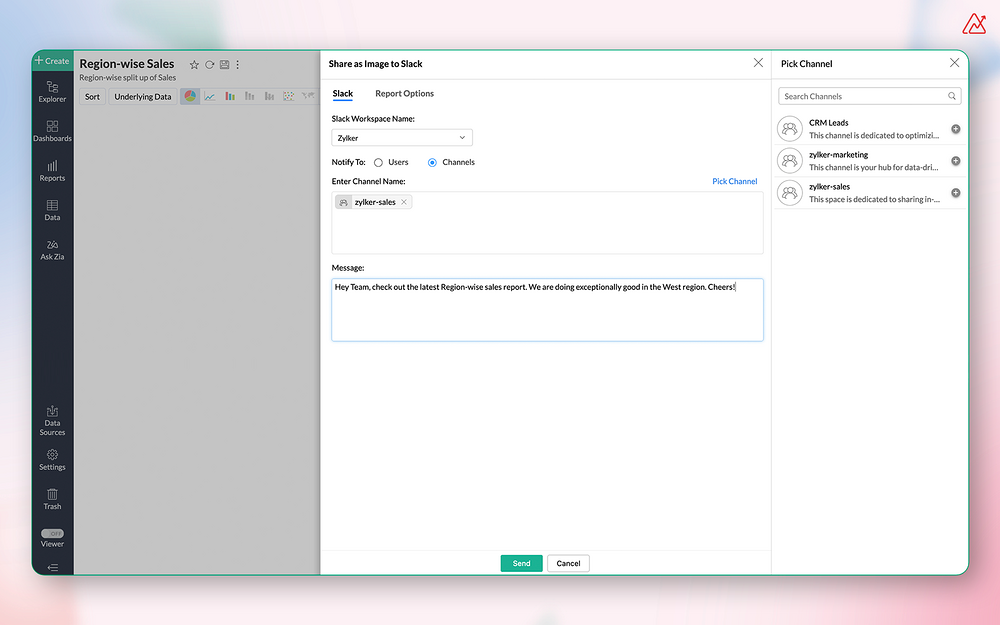
Task: Add the zylker-sales channel with its plus icon
Action: (x=955, y=193)
